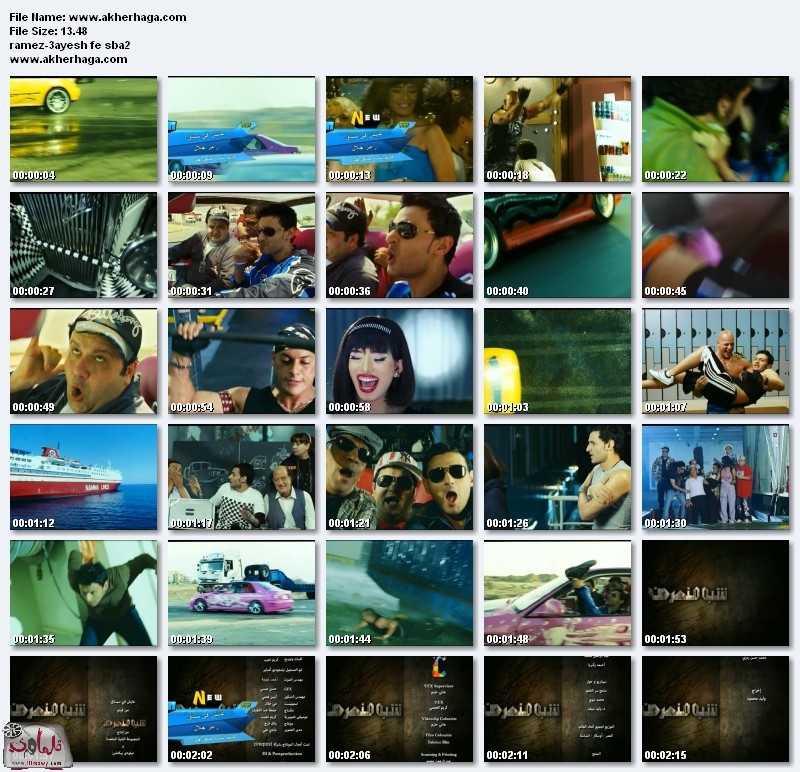
Task: Select the credits frame stamped 00:02:11
Action: point(558,709)
